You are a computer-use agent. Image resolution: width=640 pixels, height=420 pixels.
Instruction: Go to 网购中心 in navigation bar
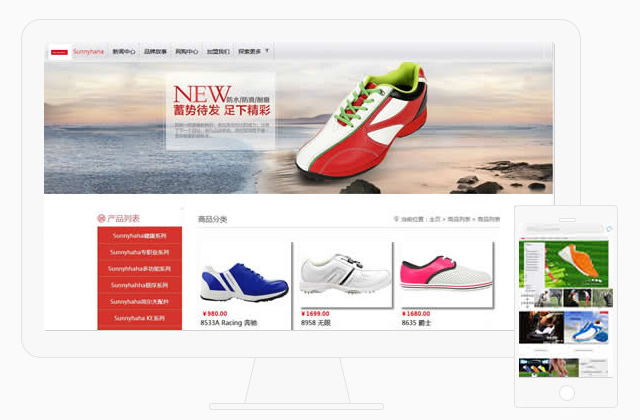click(x=186, y=51)
